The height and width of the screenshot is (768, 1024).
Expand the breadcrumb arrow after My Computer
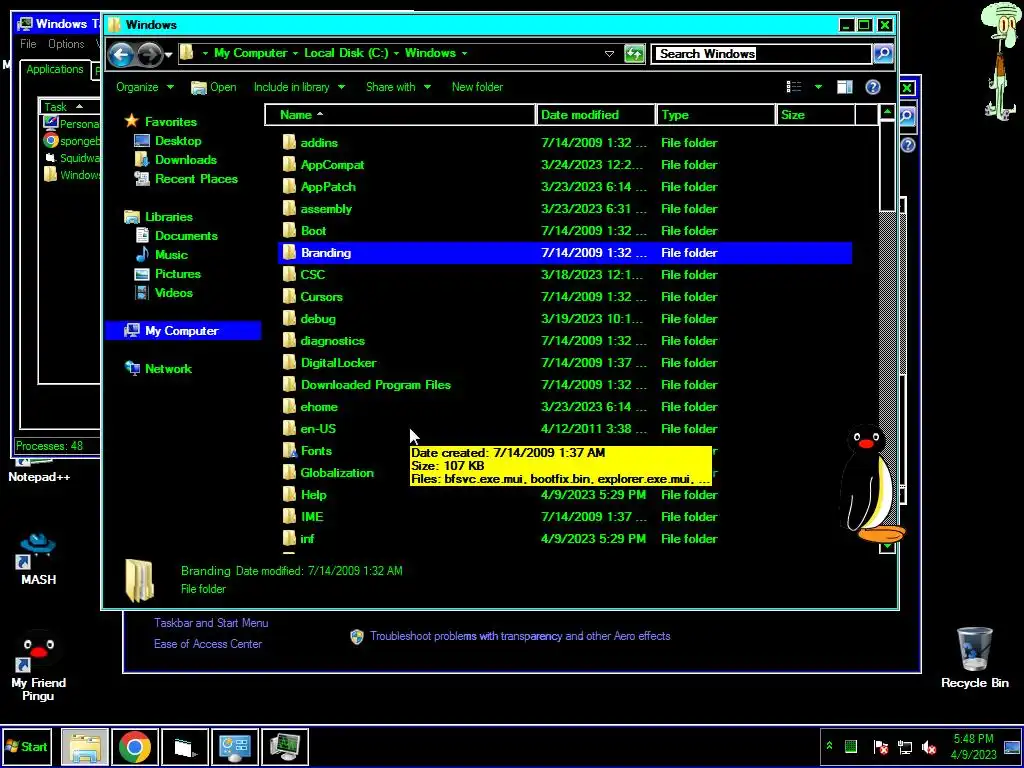(x=295, y=53)
